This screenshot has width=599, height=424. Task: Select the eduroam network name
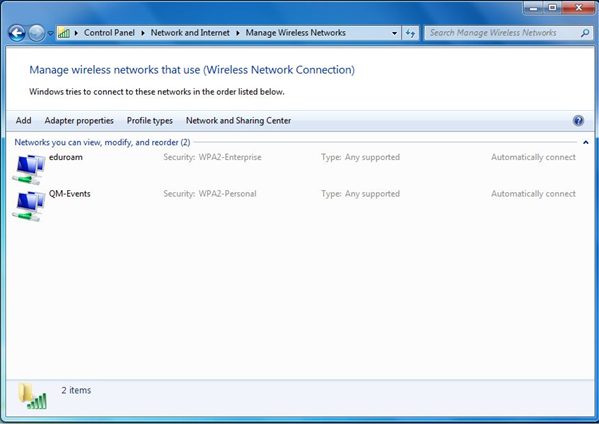click(x=66, y=157)
